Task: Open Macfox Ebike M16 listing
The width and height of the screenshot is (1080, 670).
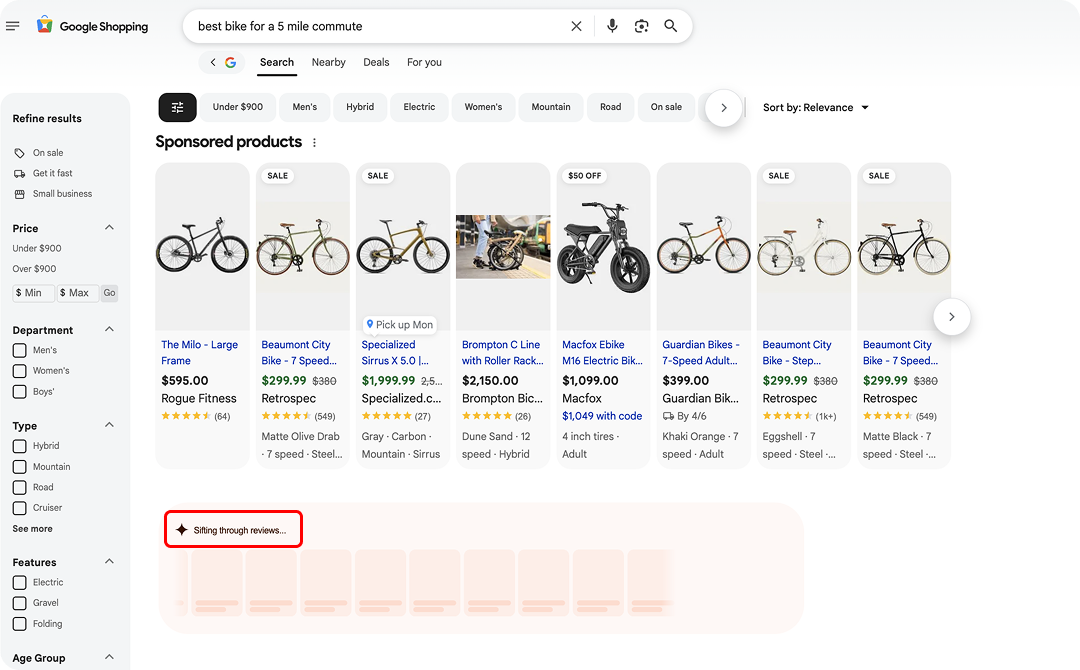Action: pos(603,353)
